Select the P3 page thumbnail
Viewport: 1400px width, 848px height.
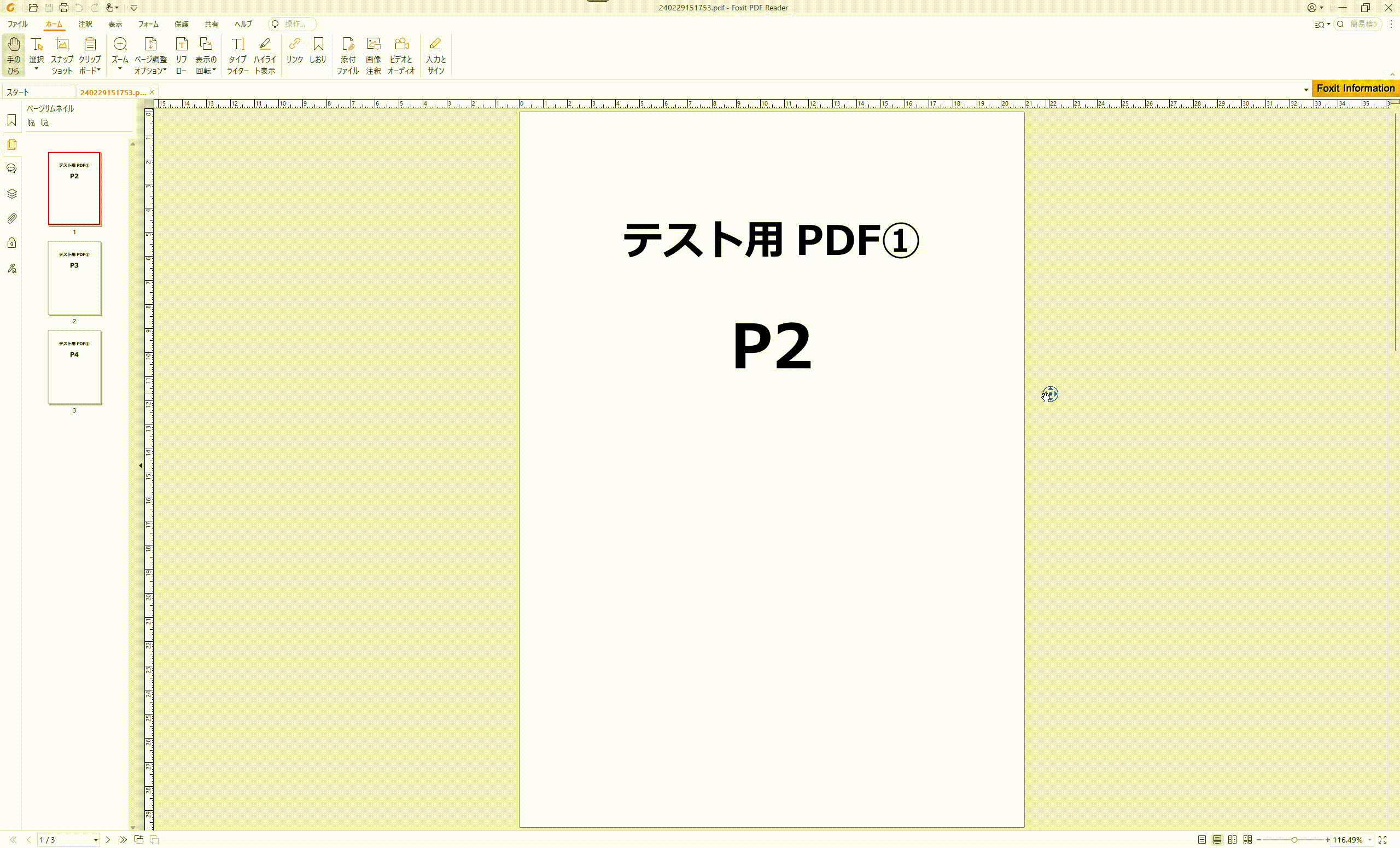(74, 278)
